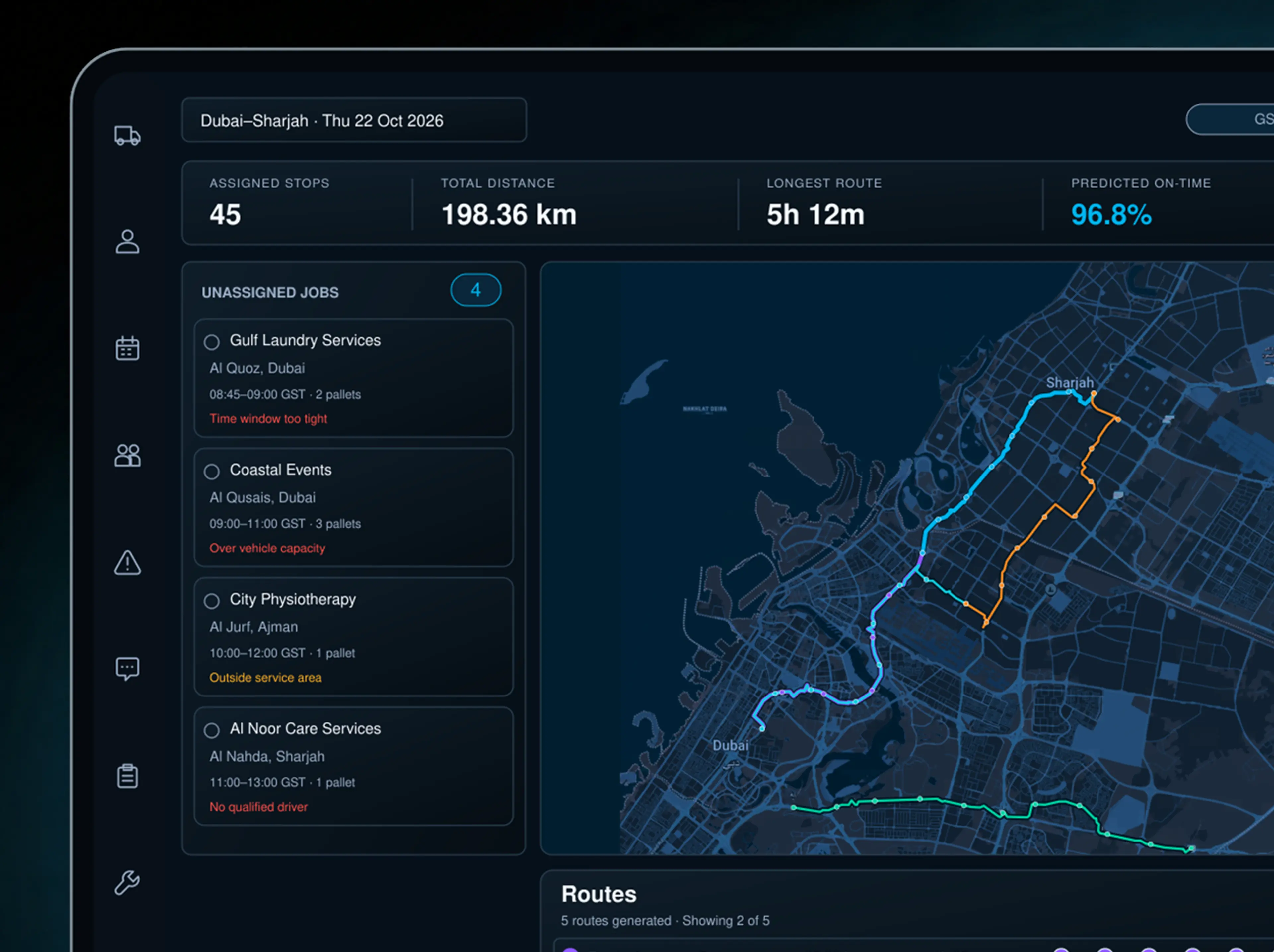Click the Assigned Stops value 45
This screenshot has width=1274, height=952.
point(225,215)
